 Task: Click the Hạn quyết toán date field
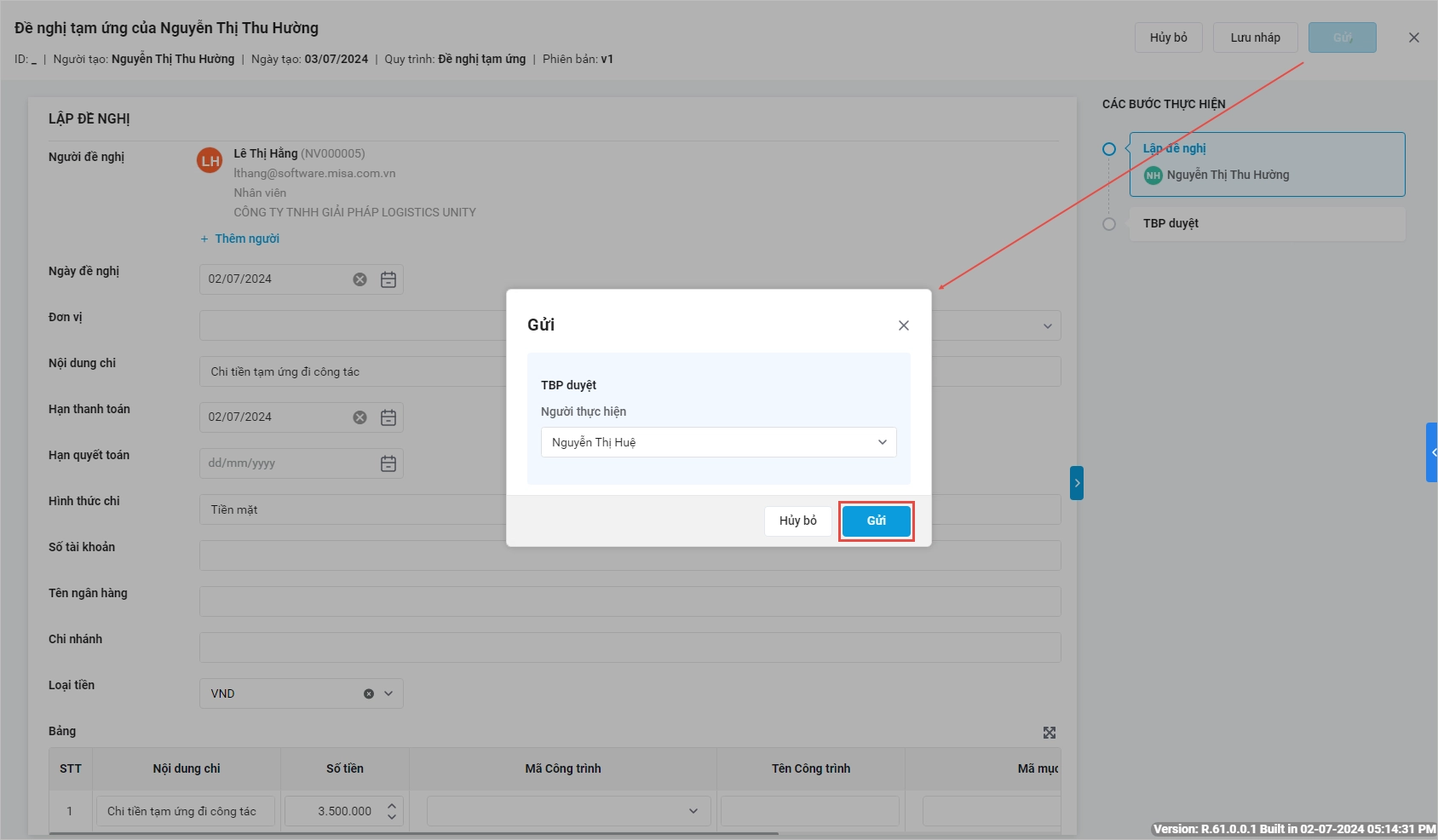point(302,463)
